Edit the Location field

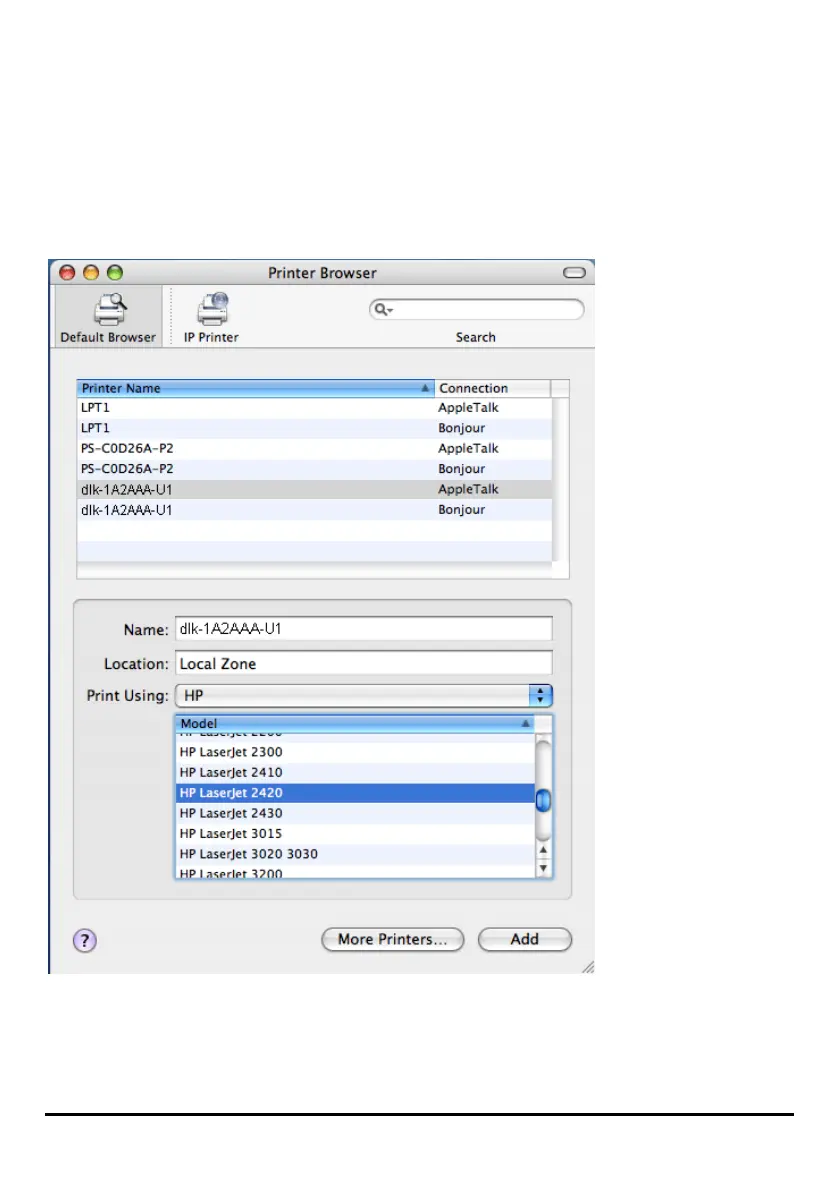[x=363, y=663]
